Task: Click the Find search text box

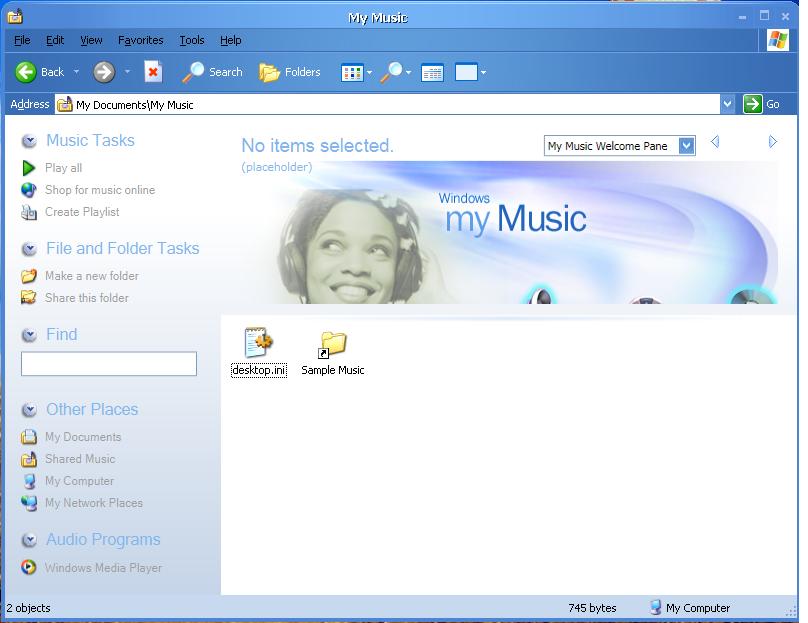Action: click(x=109, y=364)
